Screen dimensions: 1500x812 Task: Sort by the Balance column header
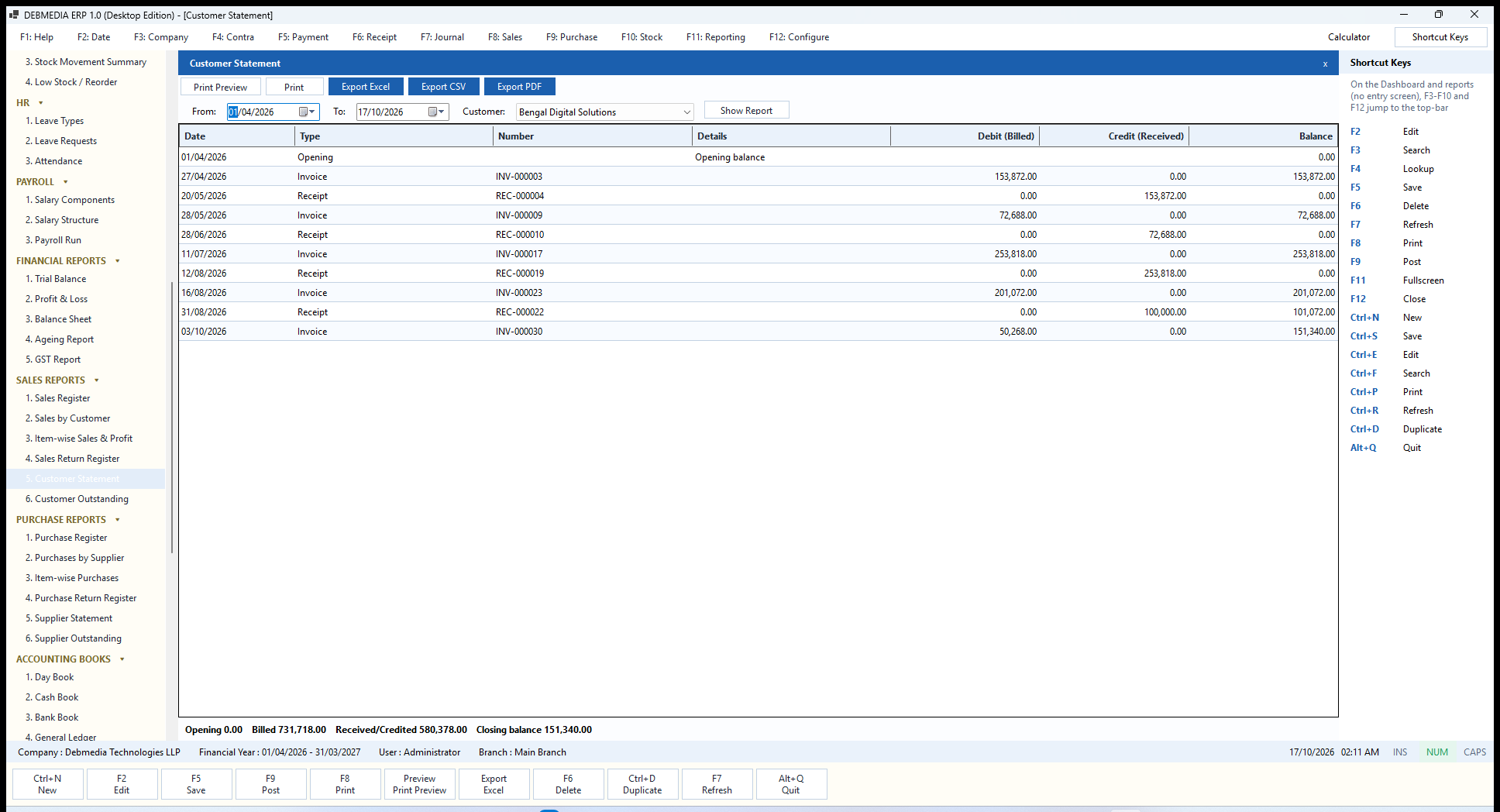point(1264,136)
